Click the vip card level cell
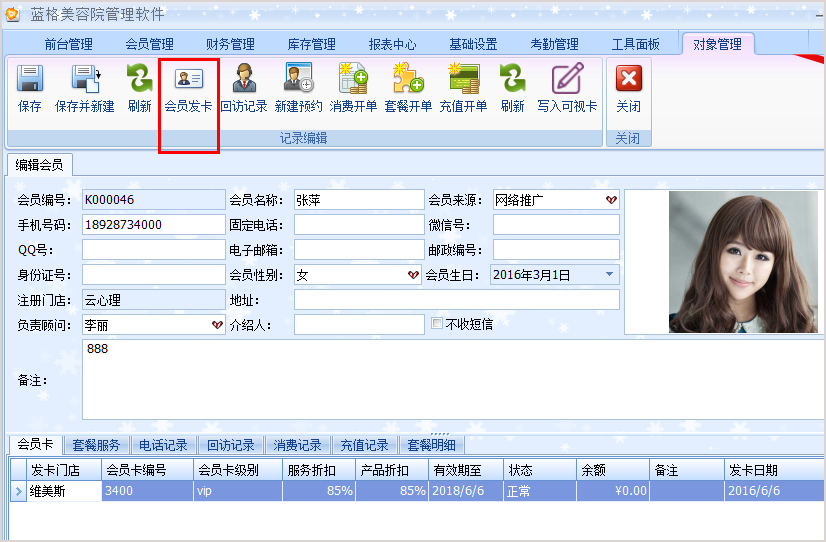The height and width of the screenshot is (542, 826). 238,491
